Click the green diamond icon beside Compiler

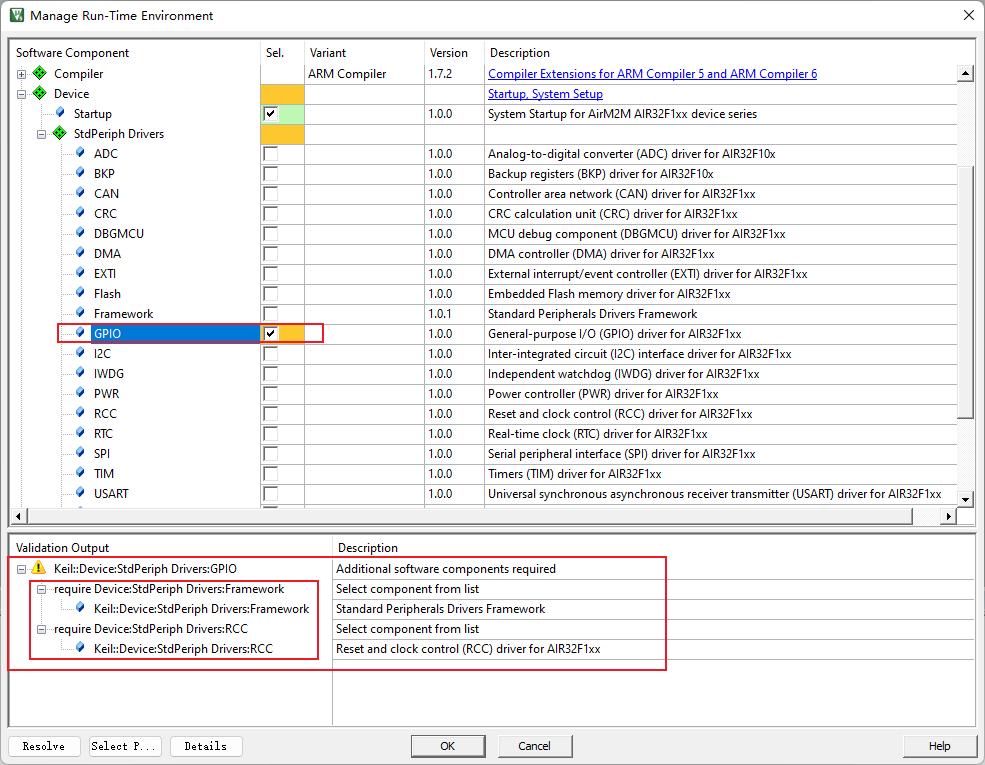pyautogui.click(x=40, y=74)
